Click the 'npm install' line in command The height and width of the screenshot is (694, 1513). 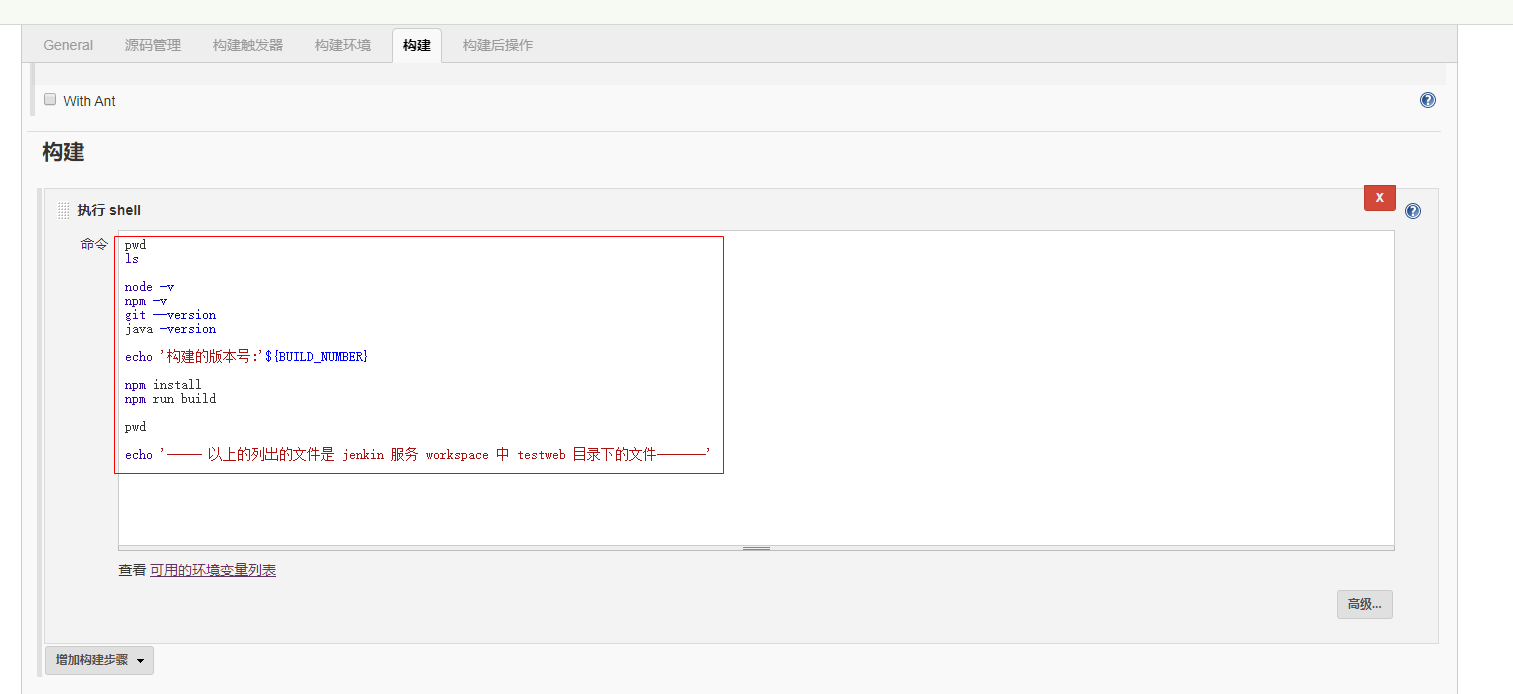tap(163, 385)
